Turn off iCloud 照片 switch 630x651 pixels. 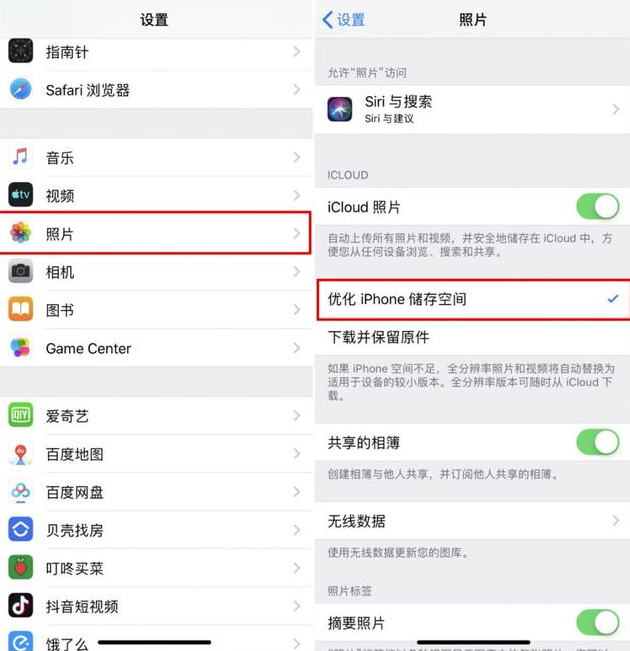598,207
